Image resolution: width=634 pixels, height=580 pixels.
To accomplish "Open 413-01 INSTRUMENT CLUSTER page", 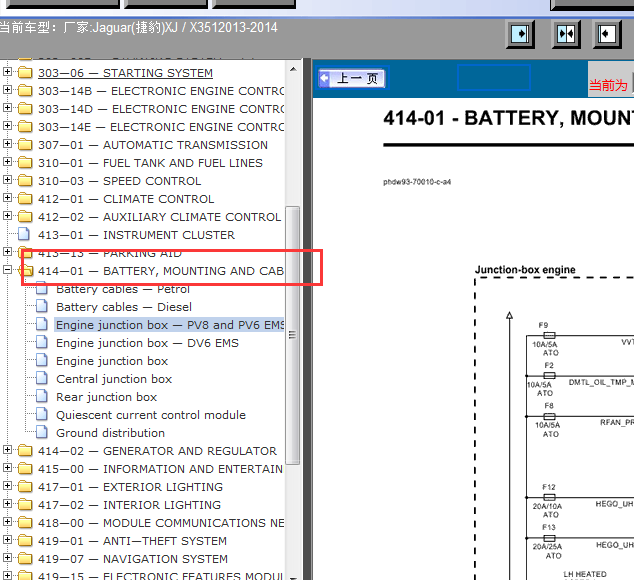I will 136,235.
